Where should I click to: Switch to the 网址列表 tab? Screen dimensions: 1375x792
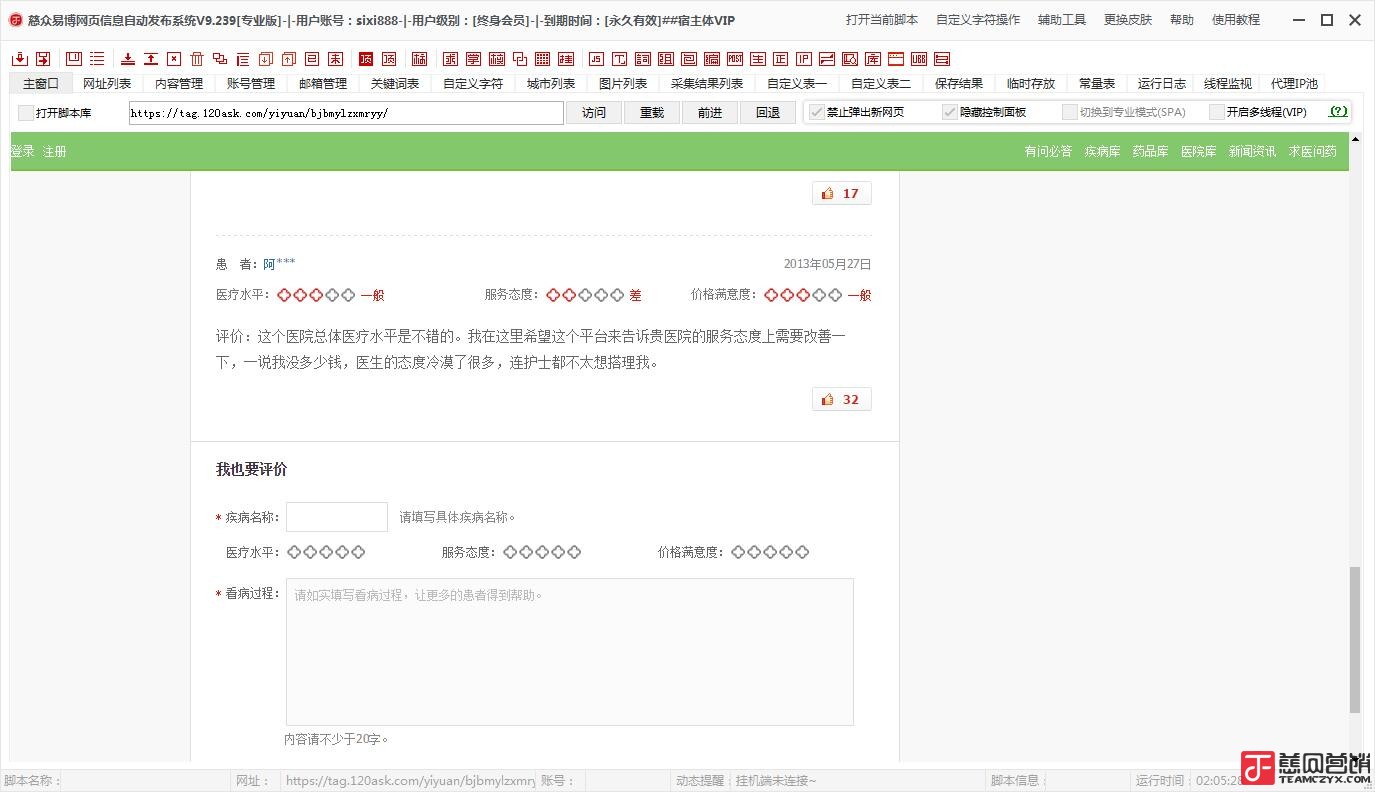pos(107,83)
